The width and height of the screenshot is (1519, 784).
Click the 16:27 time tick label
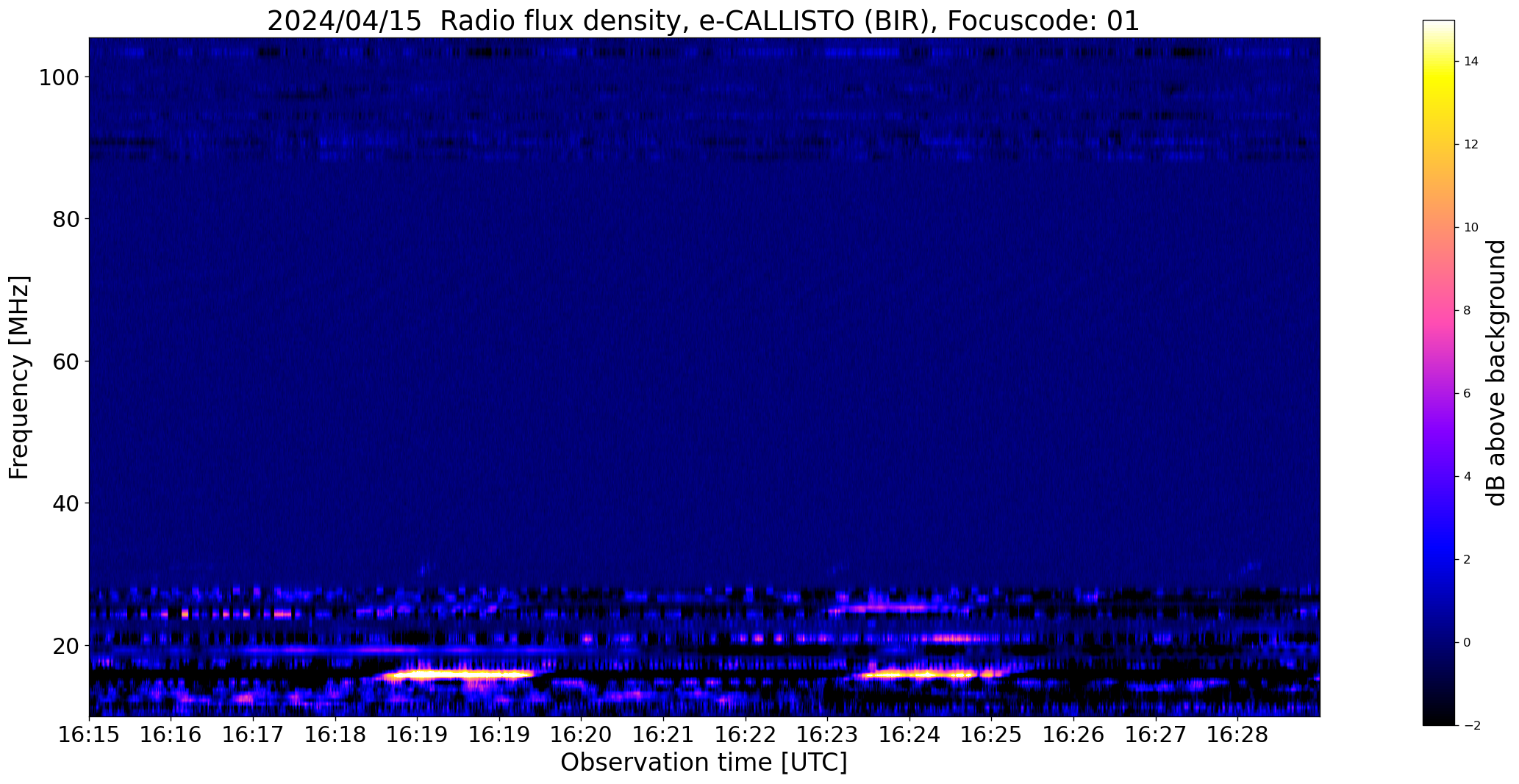coord(1155,735)
